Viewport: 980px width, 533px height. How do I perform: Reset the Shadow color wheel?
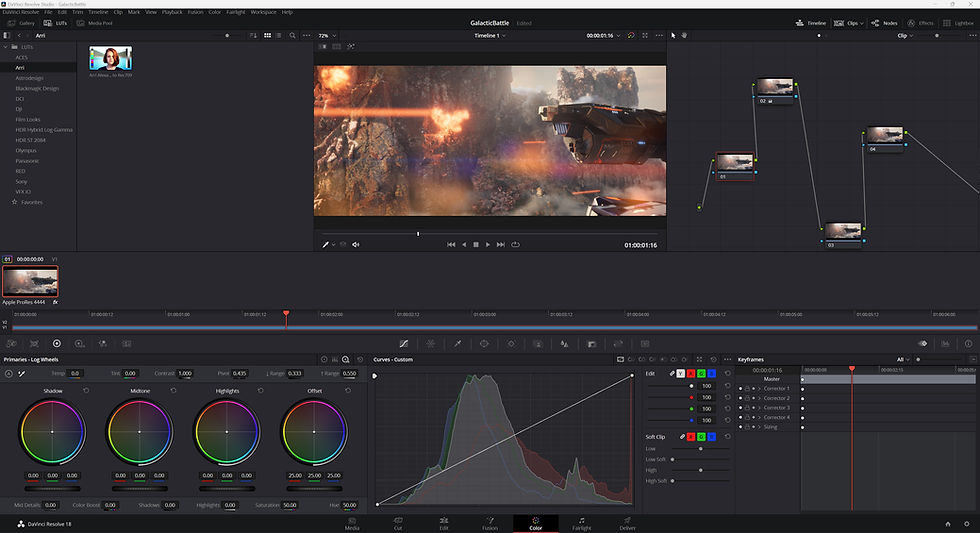(x=86, y=391)
